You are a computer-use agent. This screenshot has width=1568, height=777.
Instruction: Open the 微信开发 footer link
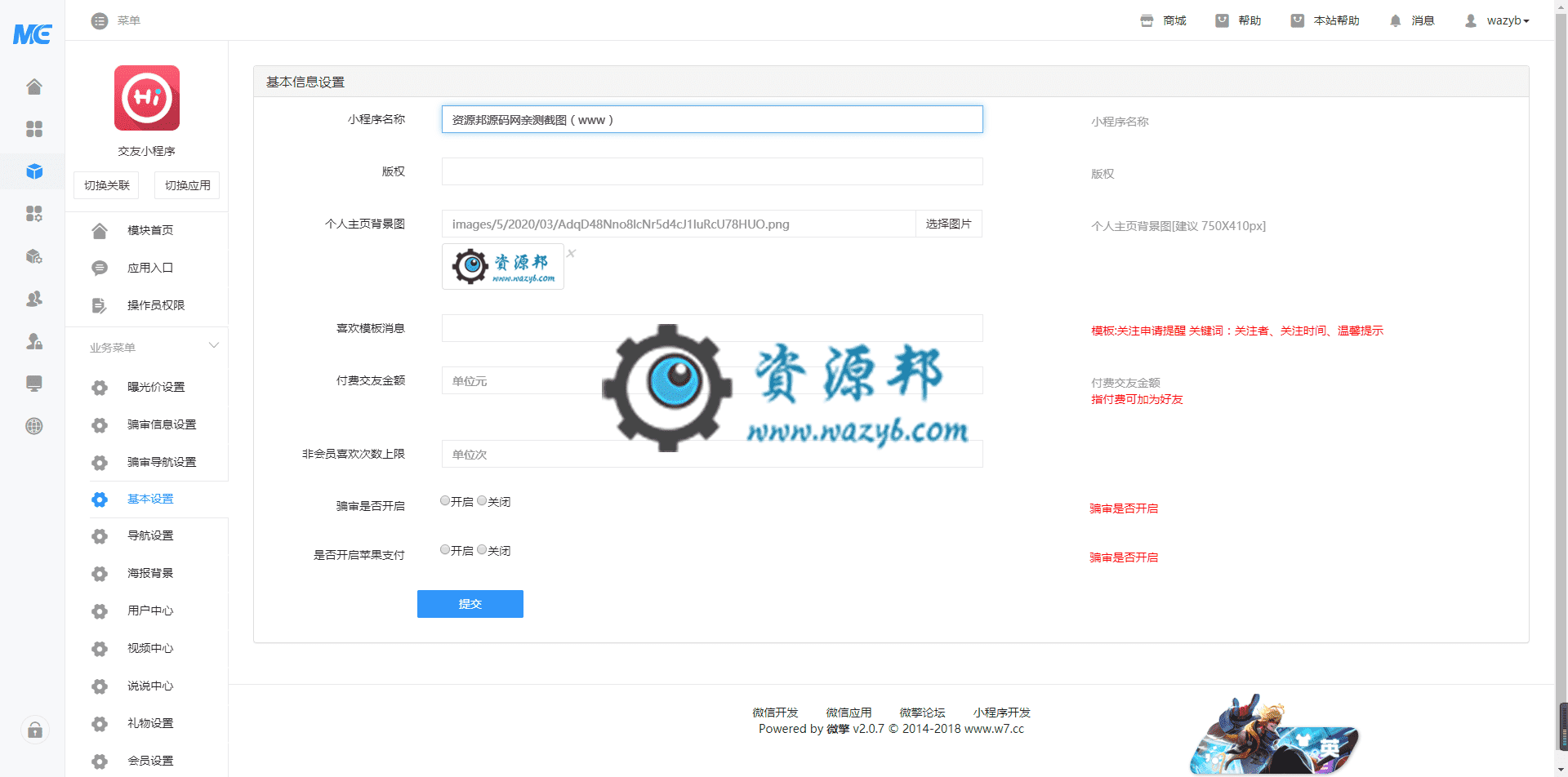pyautogui.click(x=775, y=713)
